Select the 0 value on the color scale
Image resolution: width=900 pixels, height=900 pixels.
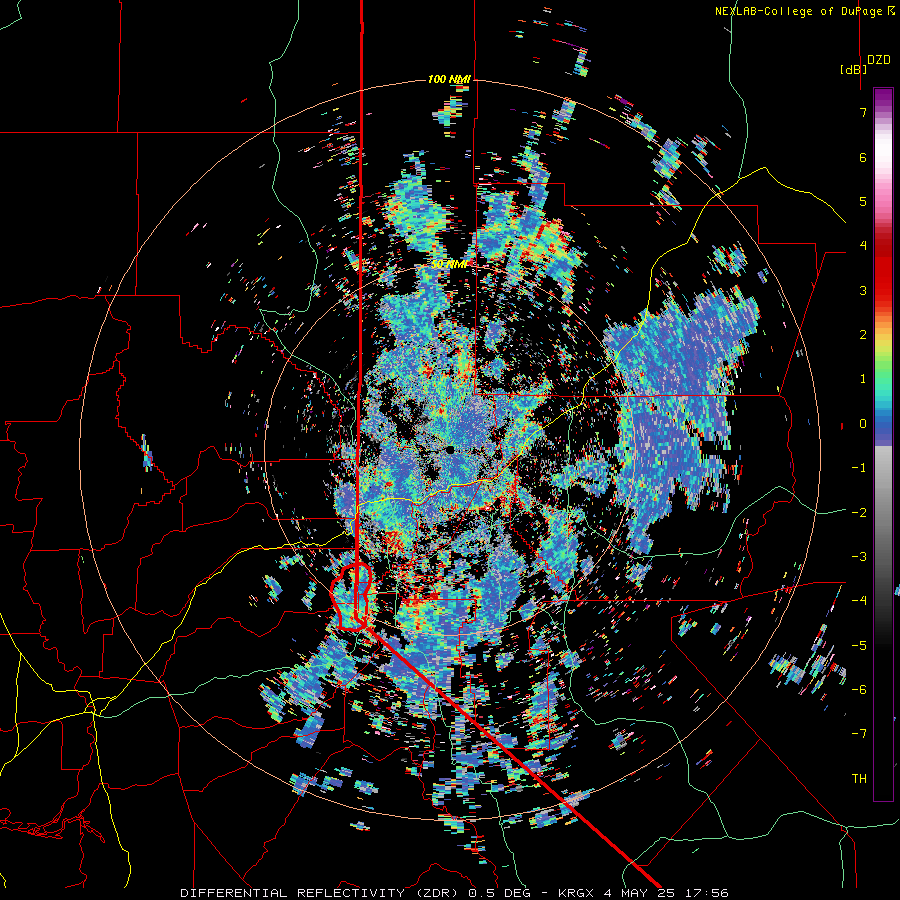tap(863, 424)
